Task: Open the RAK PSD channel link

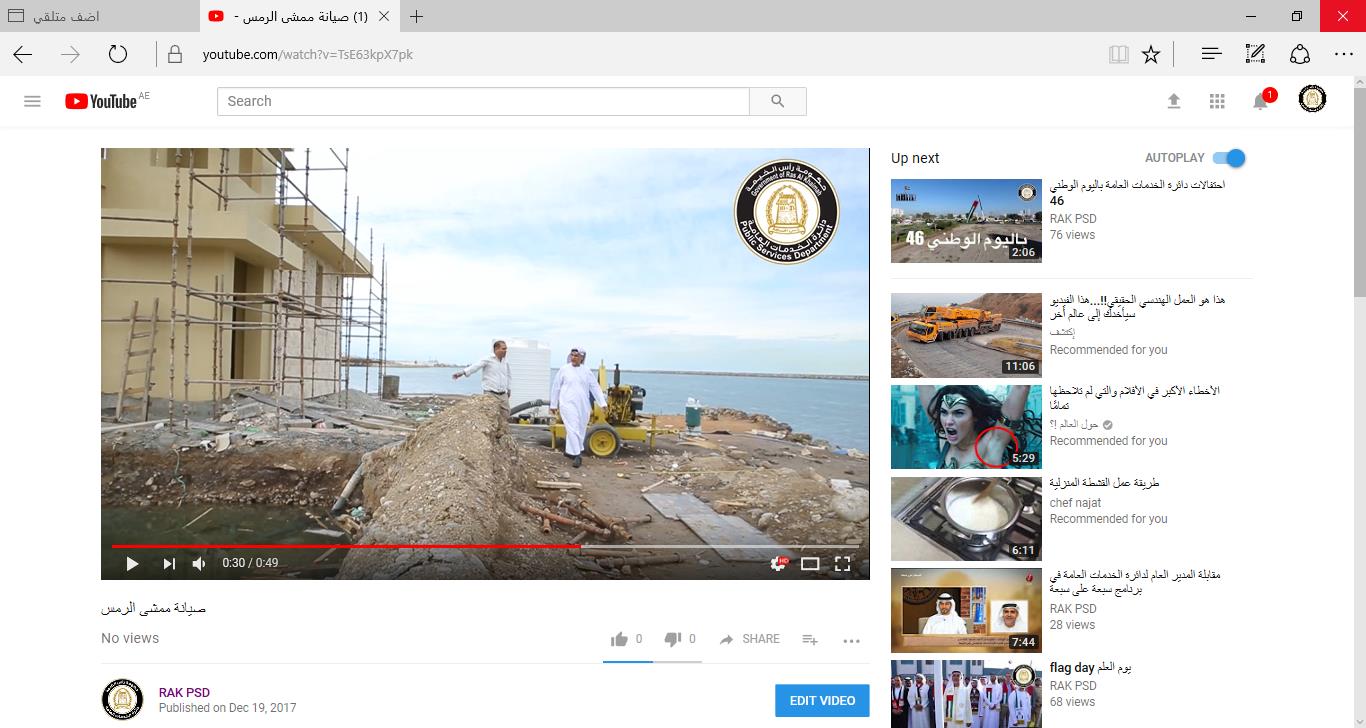Action: pos(184,692)
